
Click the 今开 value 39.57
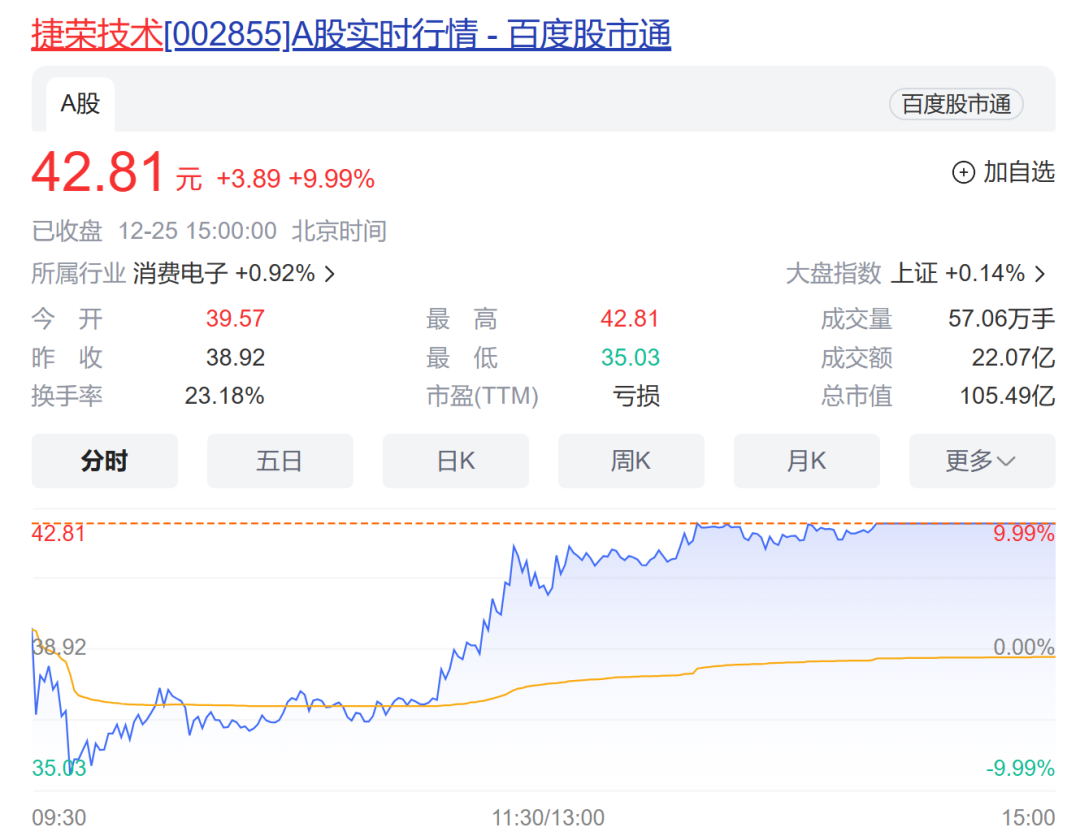[x=236, y=319]
